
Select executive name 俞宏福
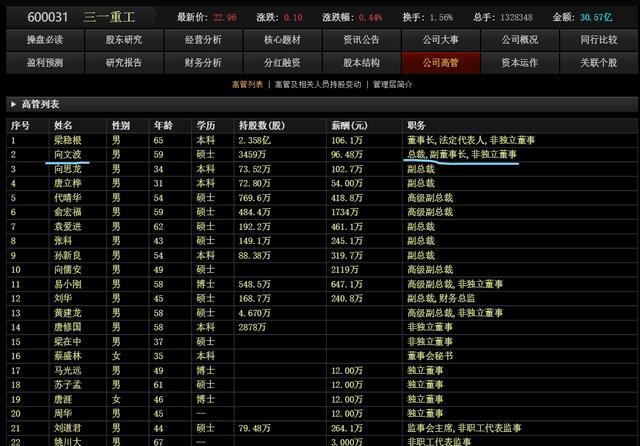click(x=68, y=212)
